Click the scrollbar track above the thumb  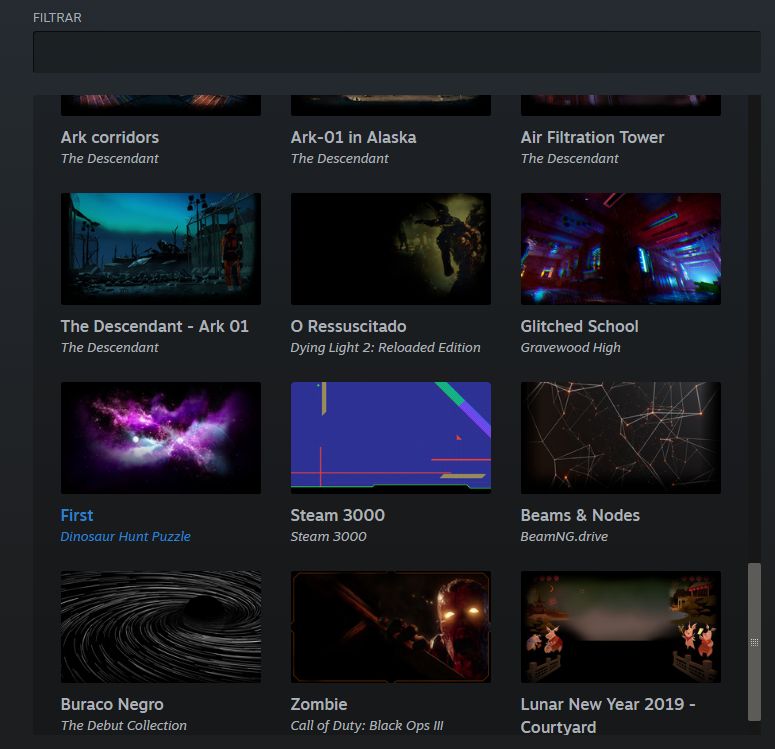click(x=754, y=329)
